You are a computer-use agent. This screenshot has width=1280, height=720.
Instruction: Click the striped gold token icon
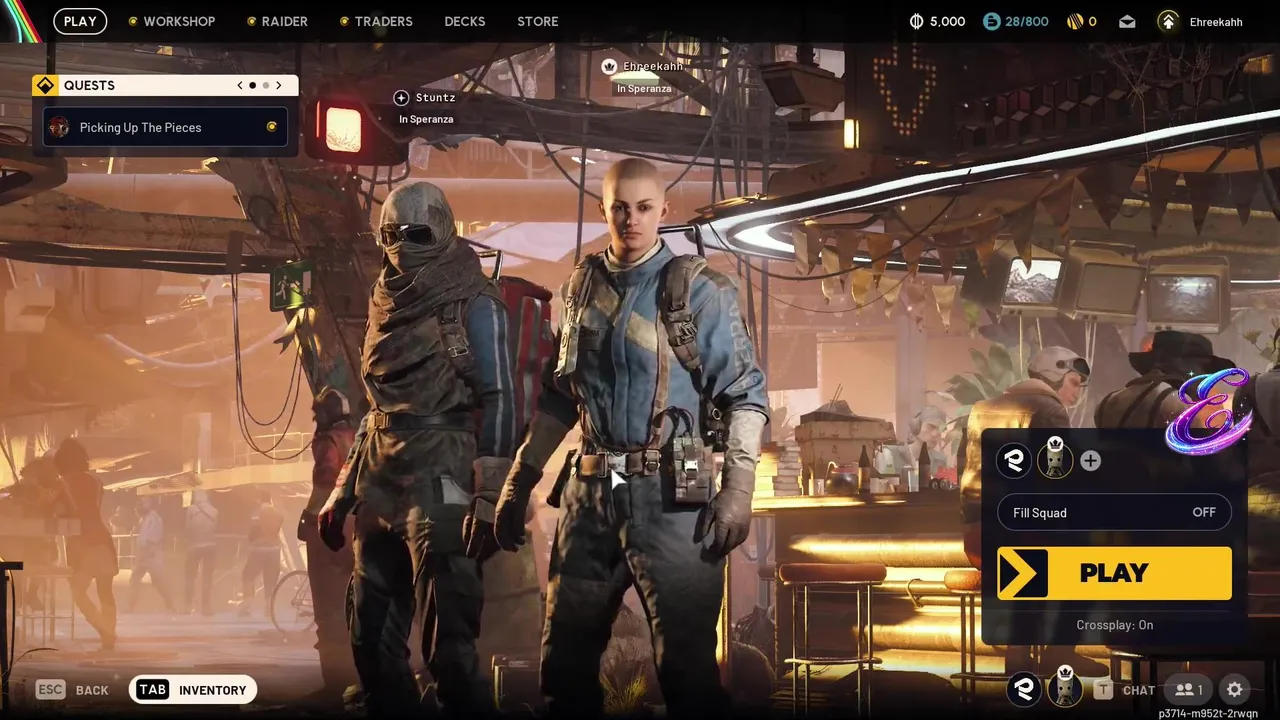pyautogui.click(x=1075, y=21)
